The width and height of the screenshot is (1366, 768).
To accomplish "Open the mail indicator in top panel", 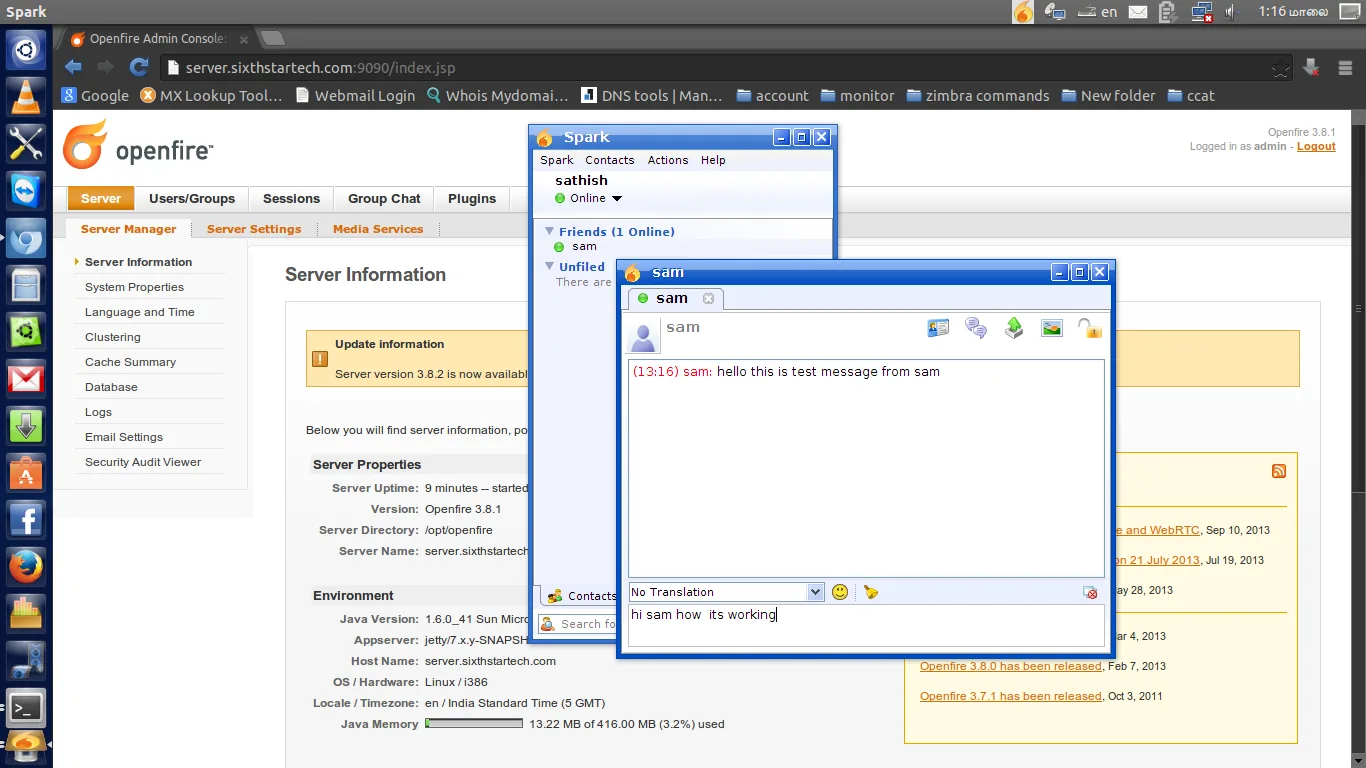I will [1138, 12].
